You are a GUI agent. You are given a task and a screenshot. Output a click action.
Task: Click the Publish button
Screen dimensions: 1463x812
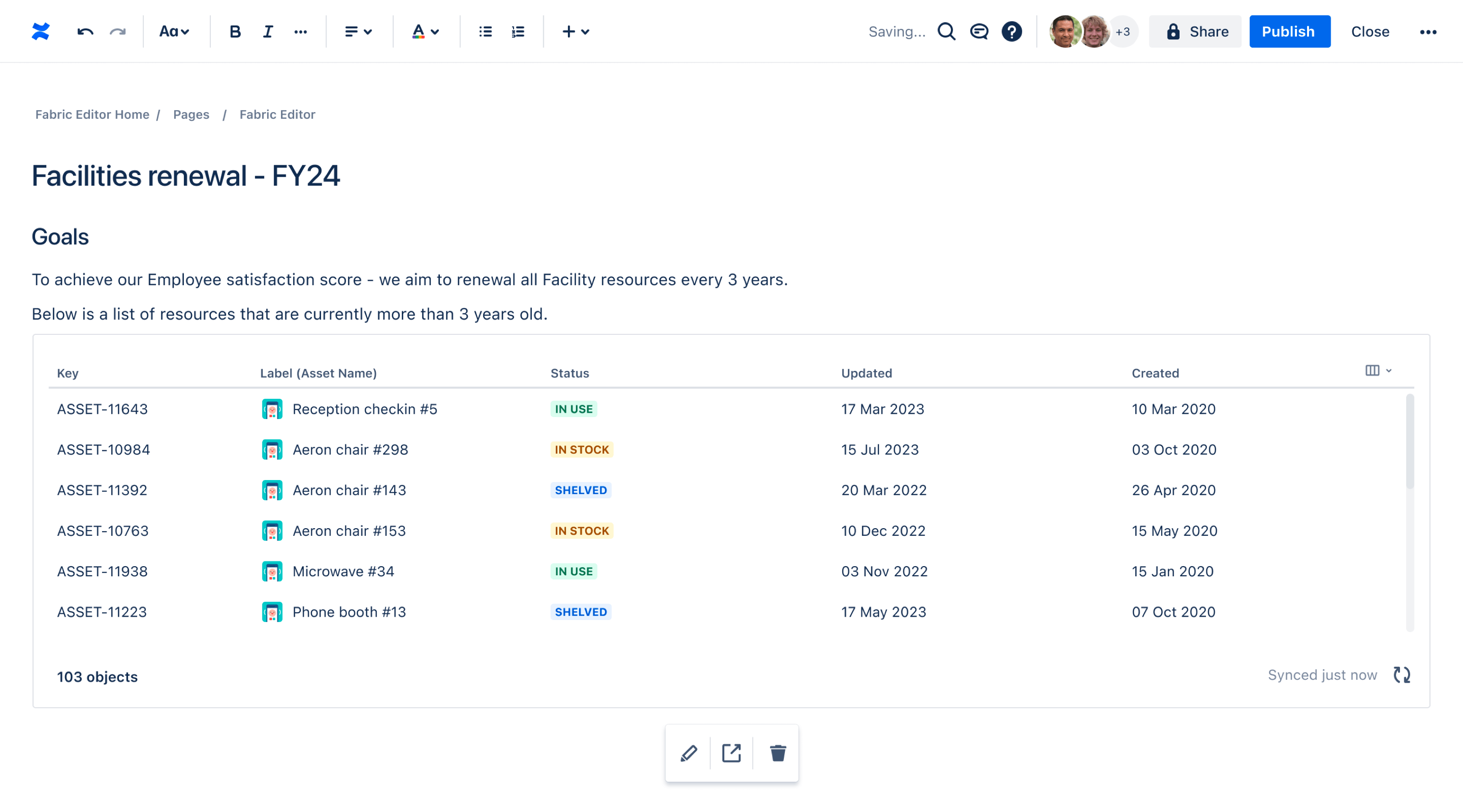[x=1288, y=31]
